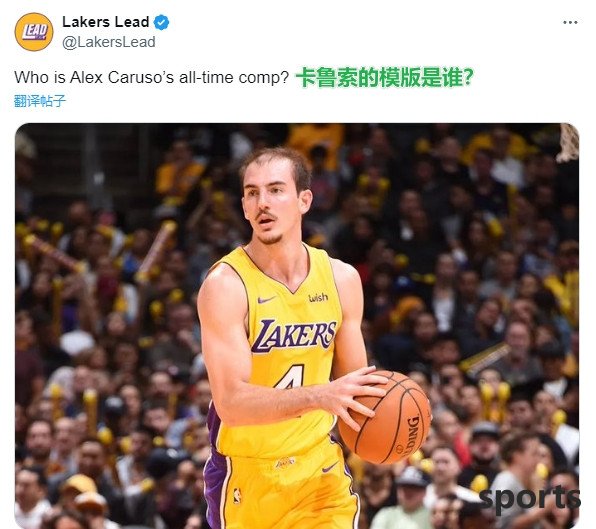Click the basketball in the player's hands
The width and height of the screenshot is (596, 529).
384,417
